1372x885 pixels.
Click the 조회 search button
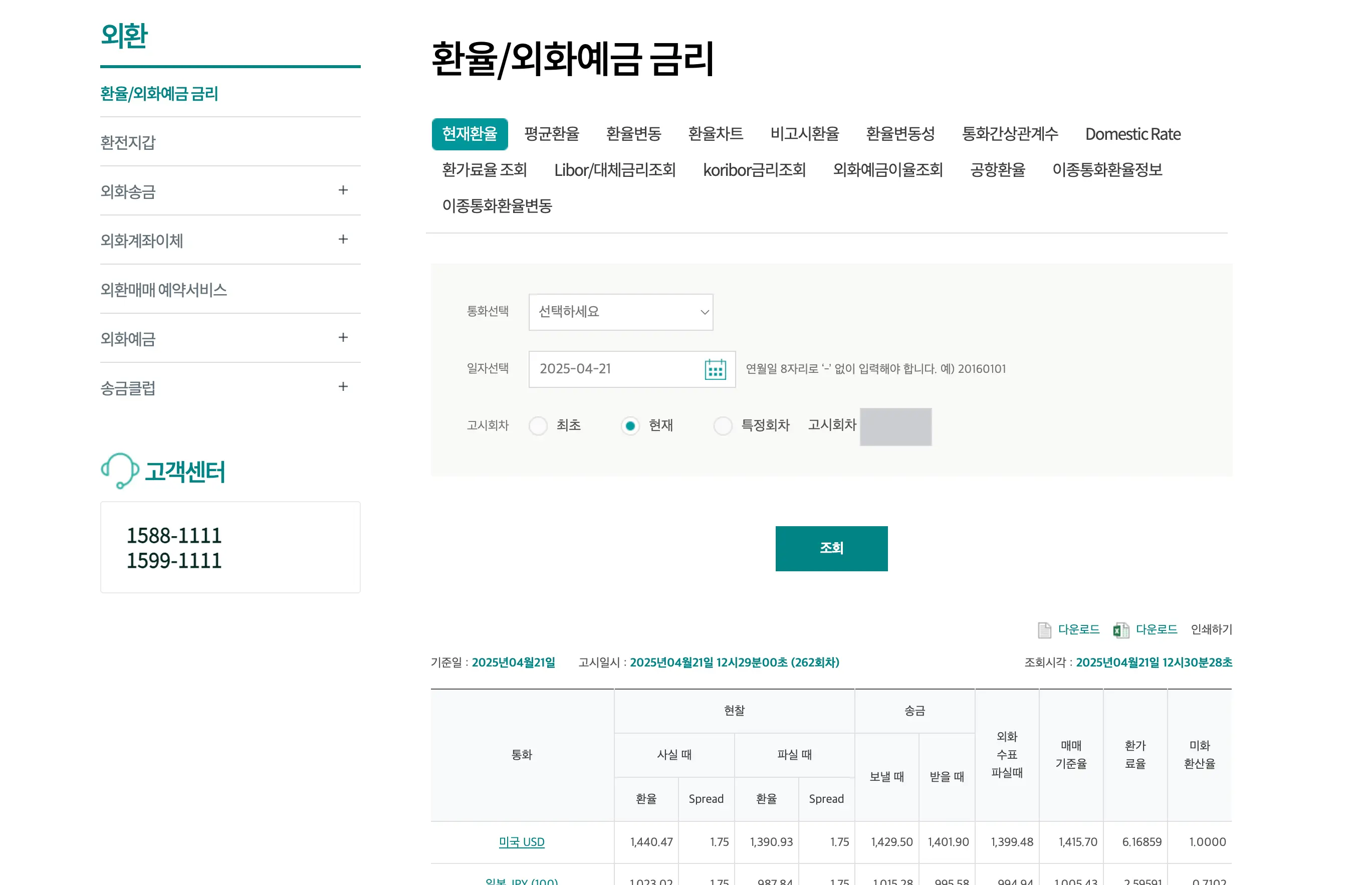point(831,548)
